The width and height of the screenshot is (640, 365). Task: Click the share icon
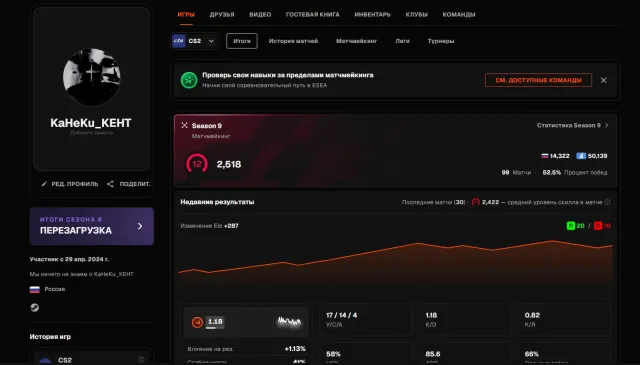pyautogui.click(x=110, y=184)
